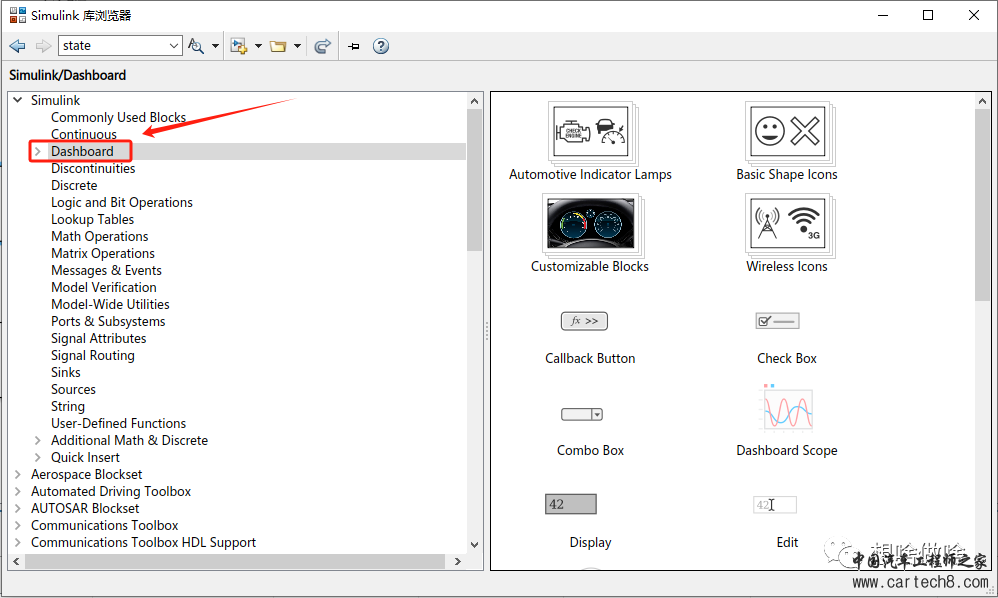Screen dimensions: 998x598
Task: Select the Signal Routing library
Action: click(93, 356)
